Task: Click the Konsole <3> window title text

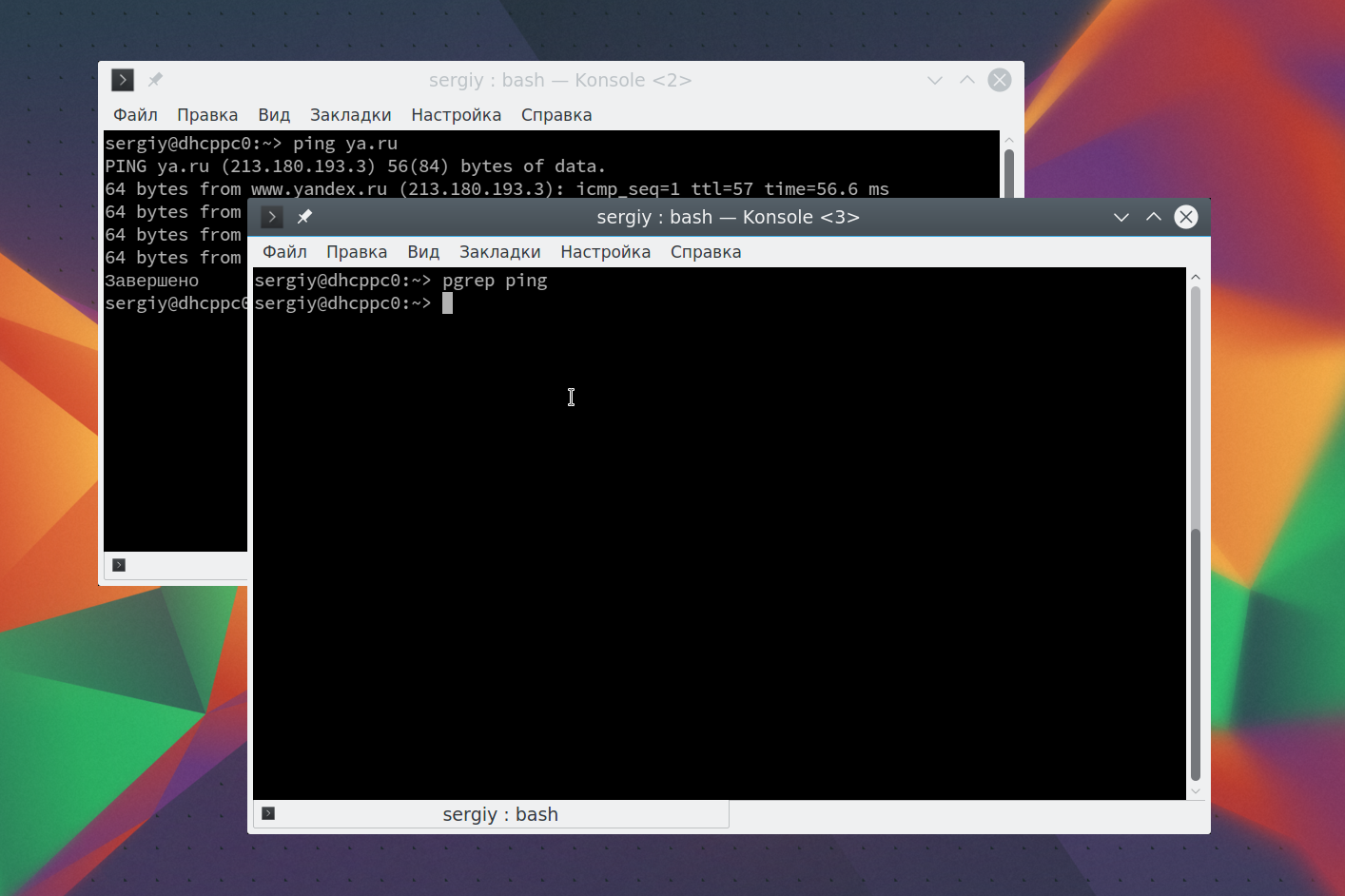Action: pyautogui.click(x=728, y=217)
